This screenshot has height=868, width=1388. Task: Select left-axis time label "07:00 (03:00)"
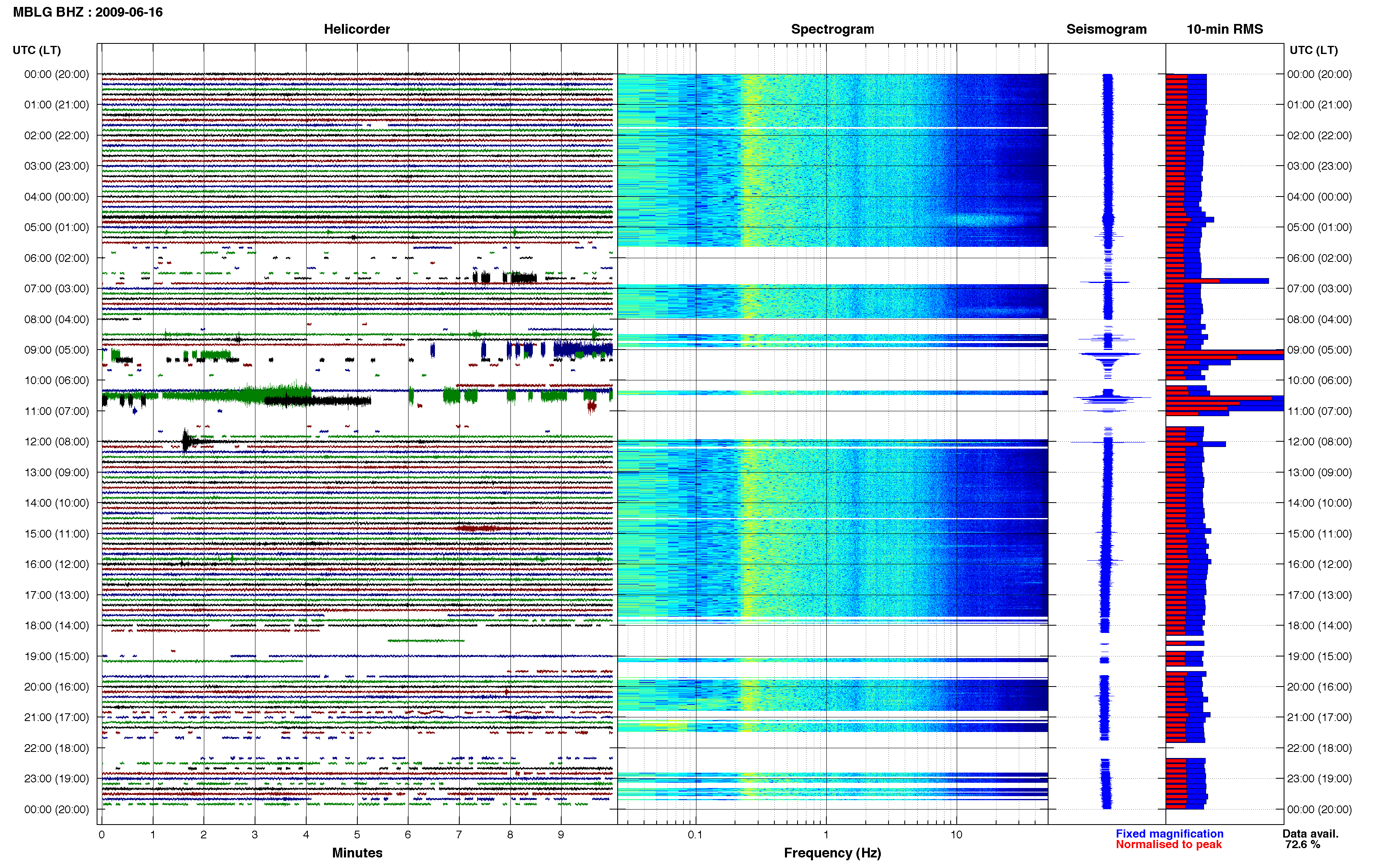(57, 289)
